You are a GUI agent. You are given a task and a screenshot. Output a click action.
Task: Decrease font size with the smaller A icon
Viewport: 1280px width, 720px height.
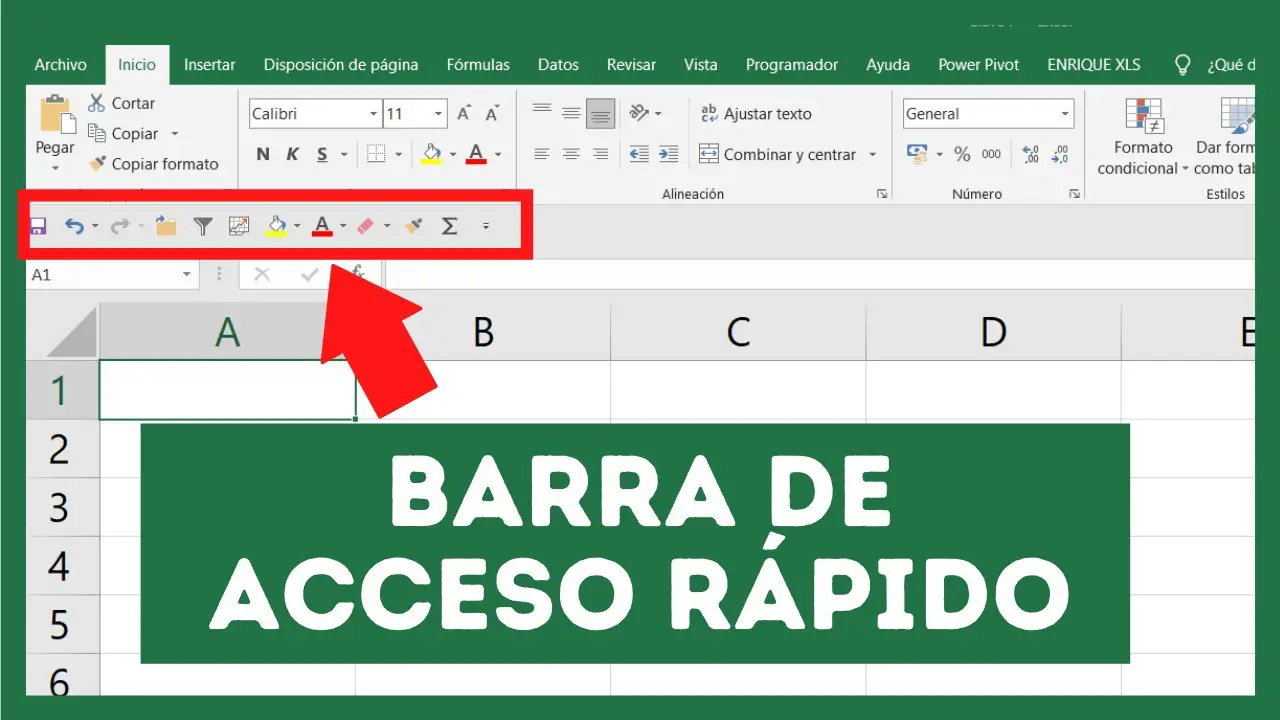pos(493,114)
